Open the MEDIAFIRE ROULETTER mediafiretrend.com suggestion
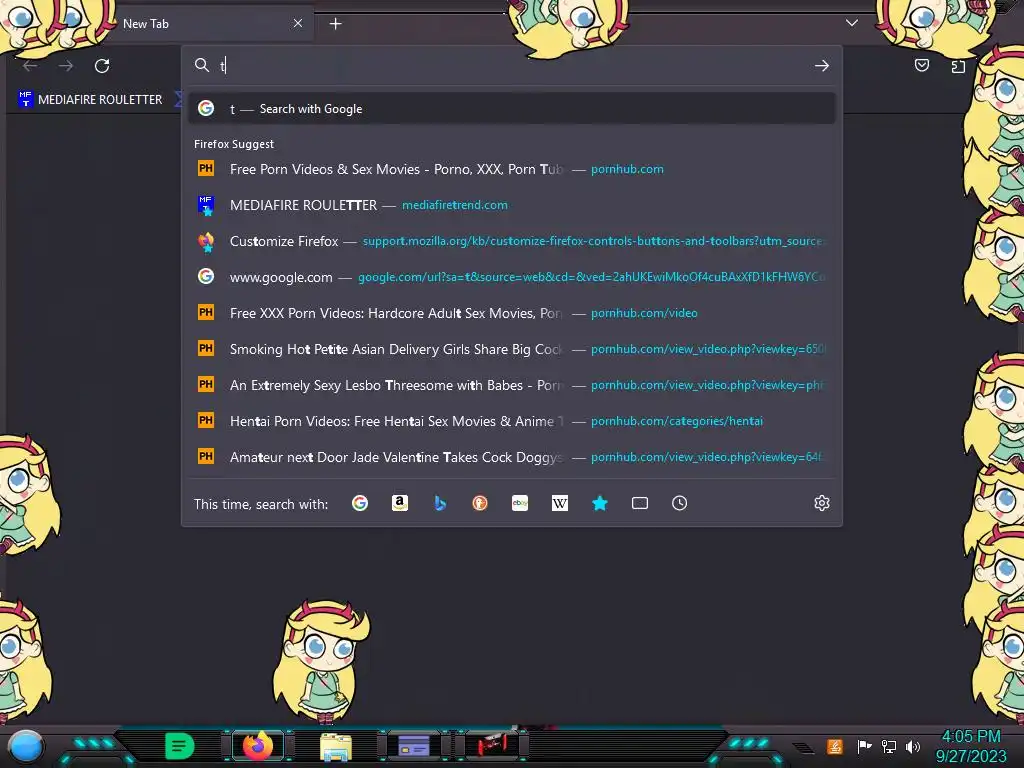The image size is (1024, 768). coord(512,205)
